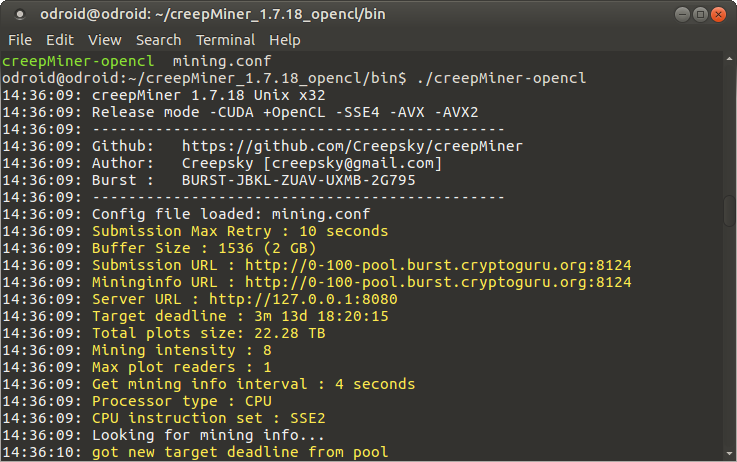Open the File menu
The width and height of the screenshot is (737, 462).
[x=20, y=40]
